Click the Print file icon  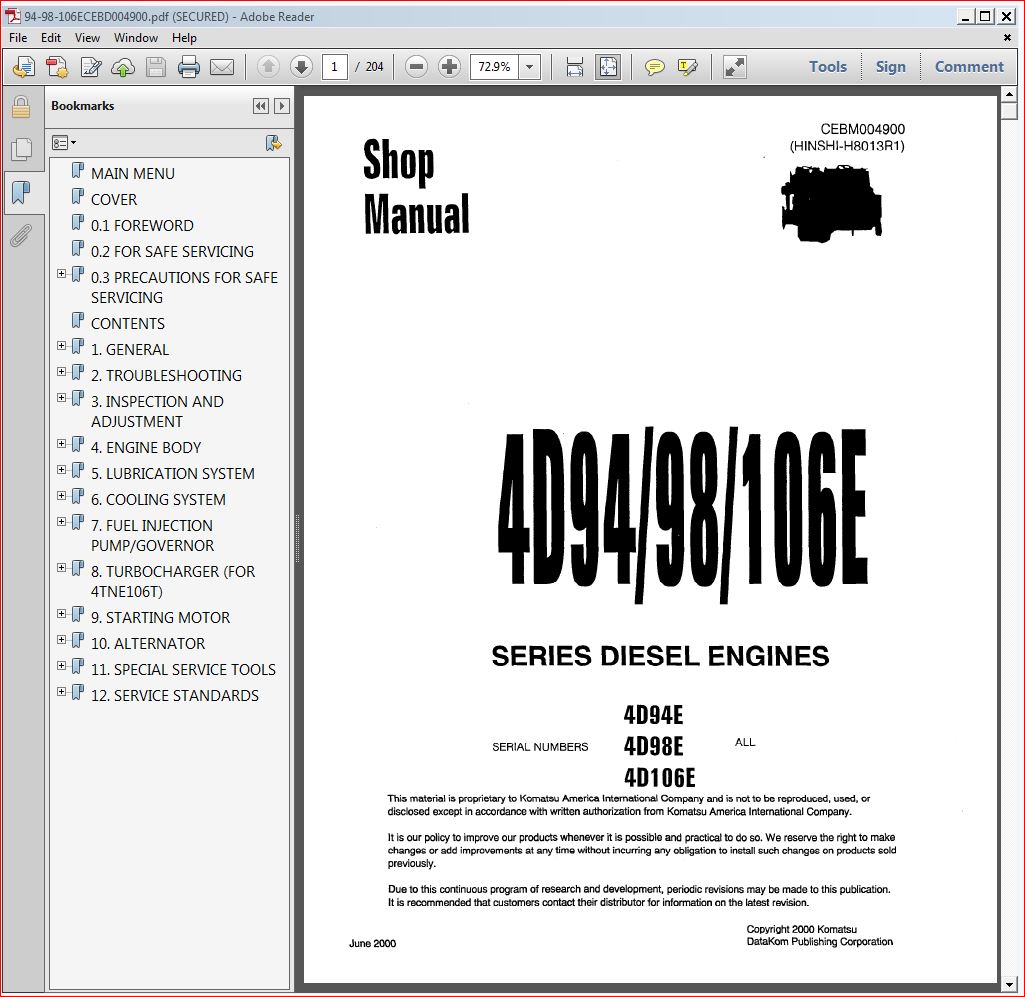189,67
